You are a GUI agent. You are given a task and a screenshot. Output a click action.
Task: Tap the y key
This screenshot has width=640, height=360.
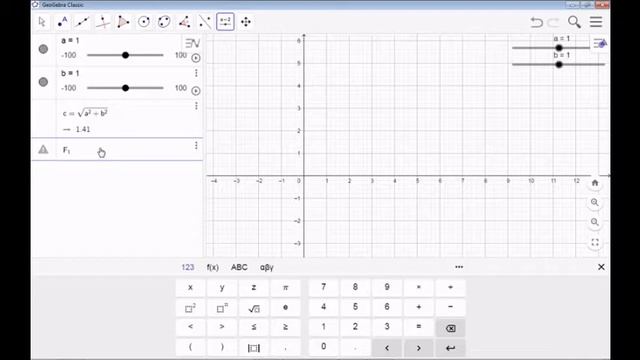pyautogui.click(x=222, y=287)
